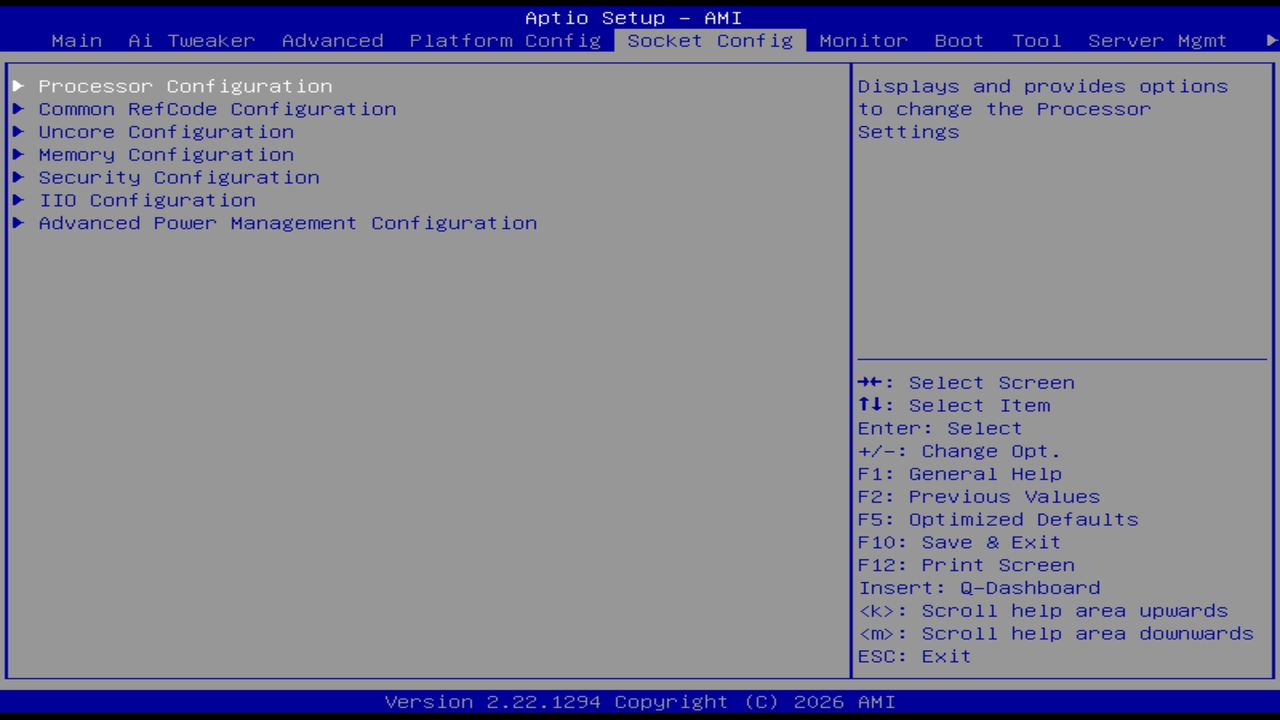This screenshot has height=720, width=1280.
Task: Open Security Configuration
Action: click(179, 177)
